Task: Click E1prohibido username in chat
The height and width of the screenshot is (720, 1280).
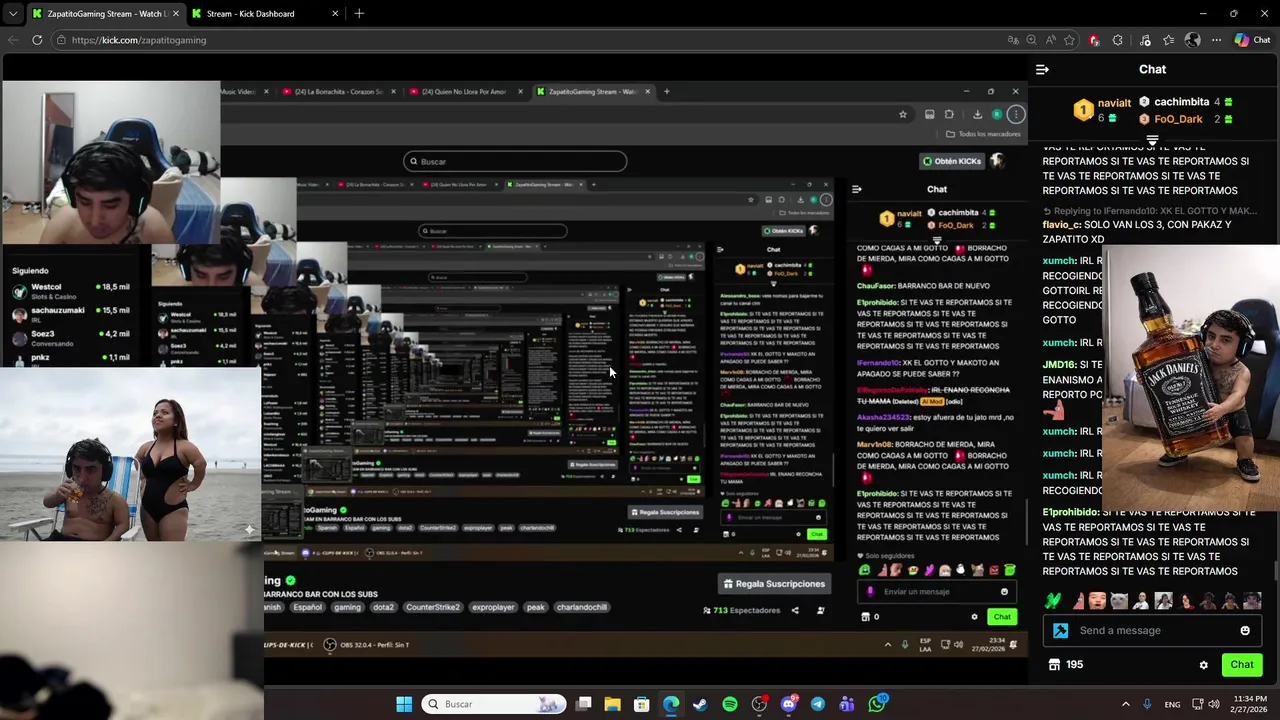Action: coord(1070,512)
